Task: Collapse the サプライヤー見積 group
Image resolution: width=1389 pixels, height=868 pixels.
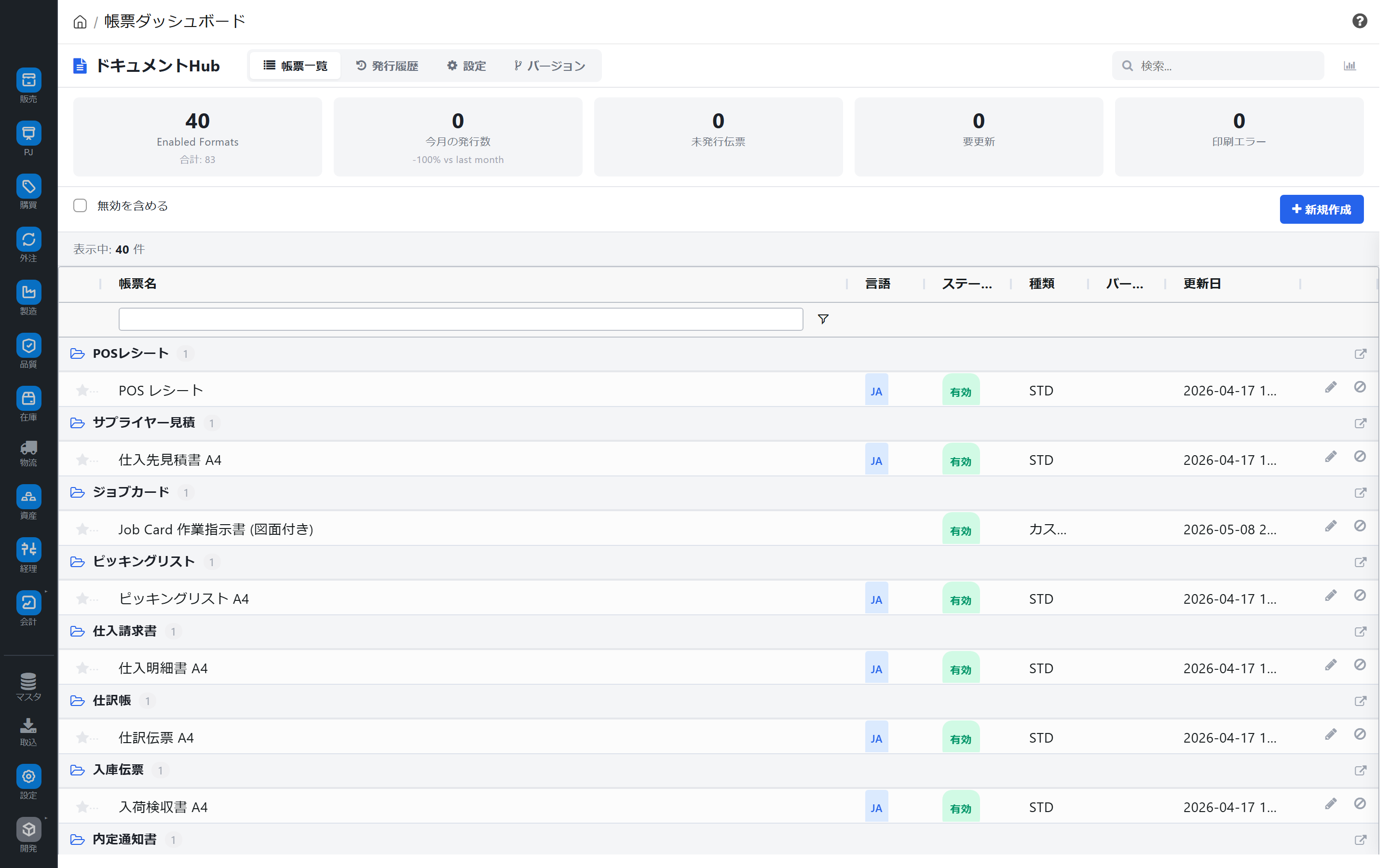Action: click(77, 423)
